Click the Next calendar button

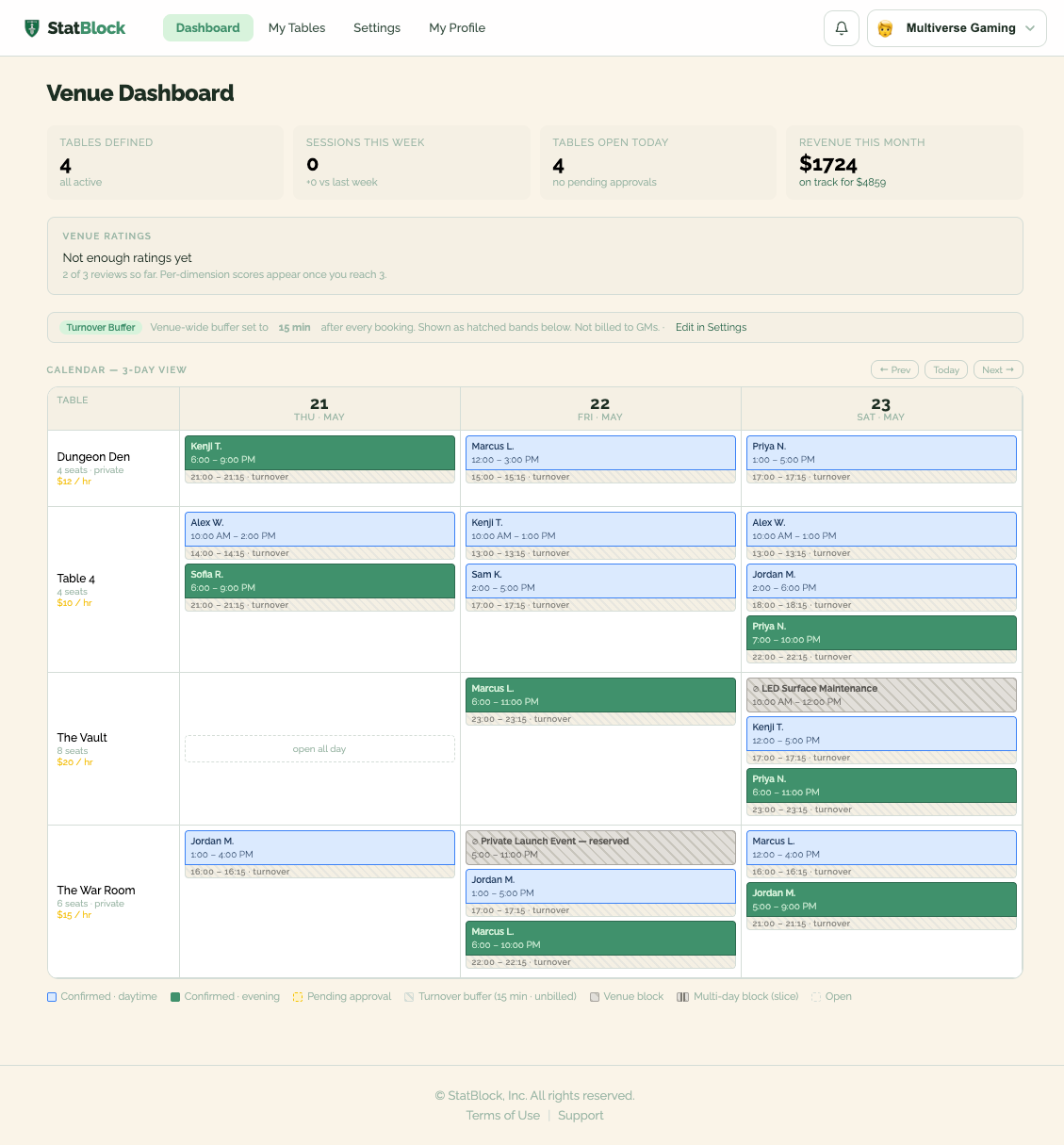pyautogui.click(x=998, y=369)
